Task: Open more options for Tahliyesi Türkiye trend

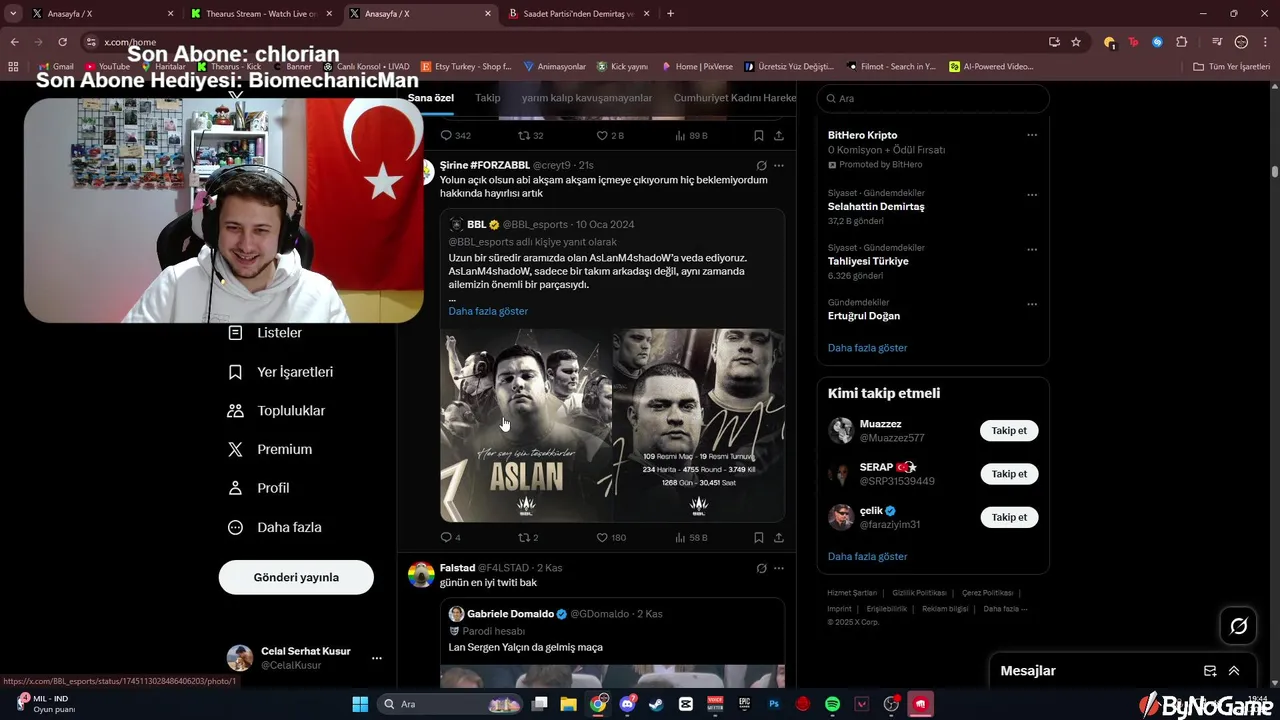Action: tap(1032, 250)
